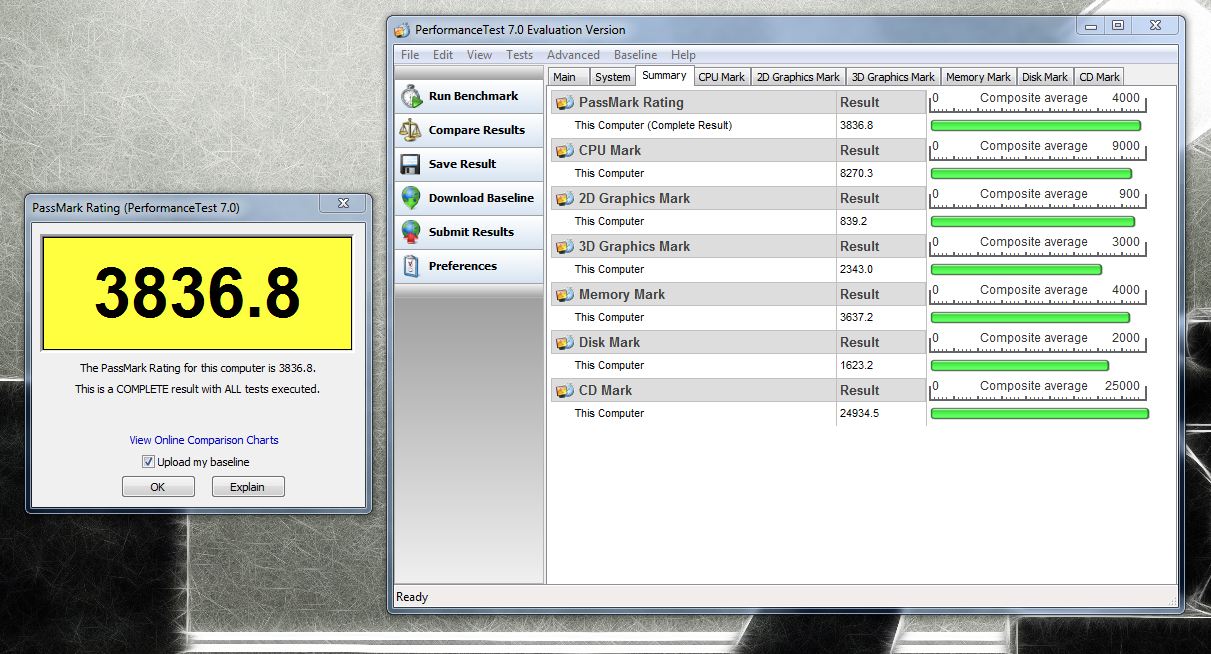Click the Ready status bar text

pyautogui.click(x=412, y=597)
